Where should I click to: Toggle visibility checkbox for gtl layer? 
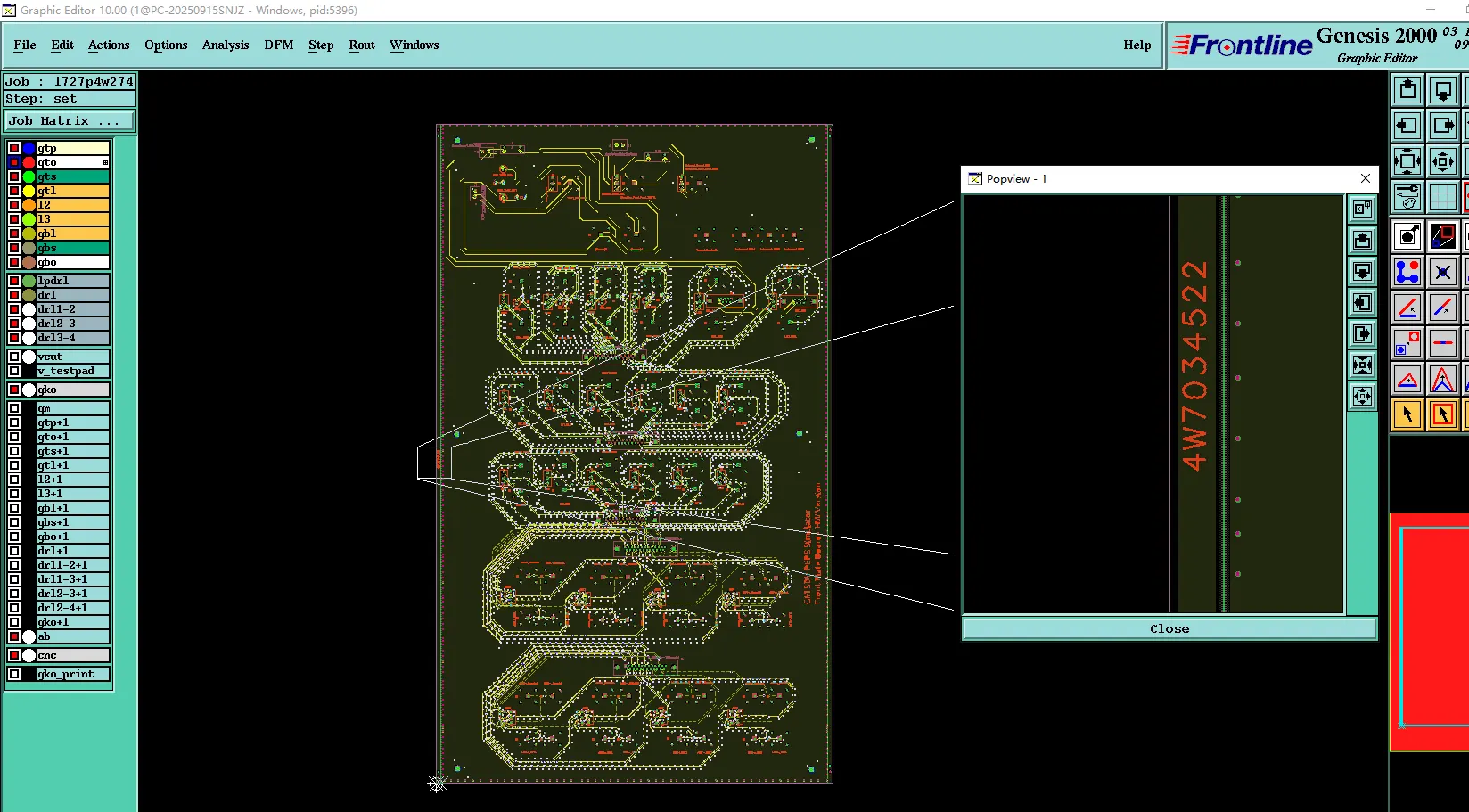pyautogui.click(x=14, y=191)
